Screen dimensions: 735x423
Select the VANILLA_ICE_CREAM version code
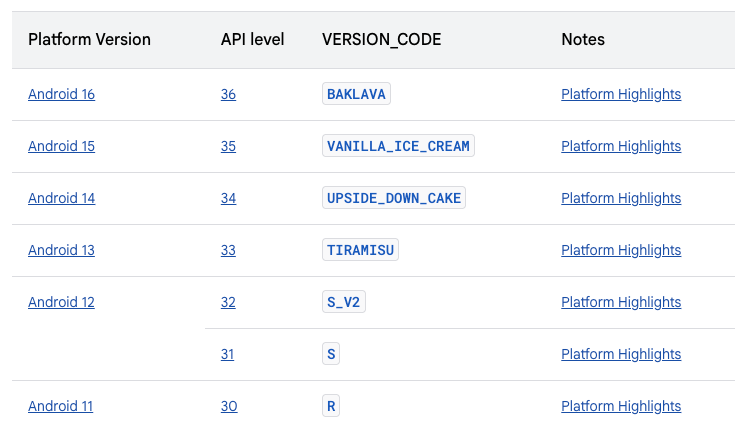point(398,146)
